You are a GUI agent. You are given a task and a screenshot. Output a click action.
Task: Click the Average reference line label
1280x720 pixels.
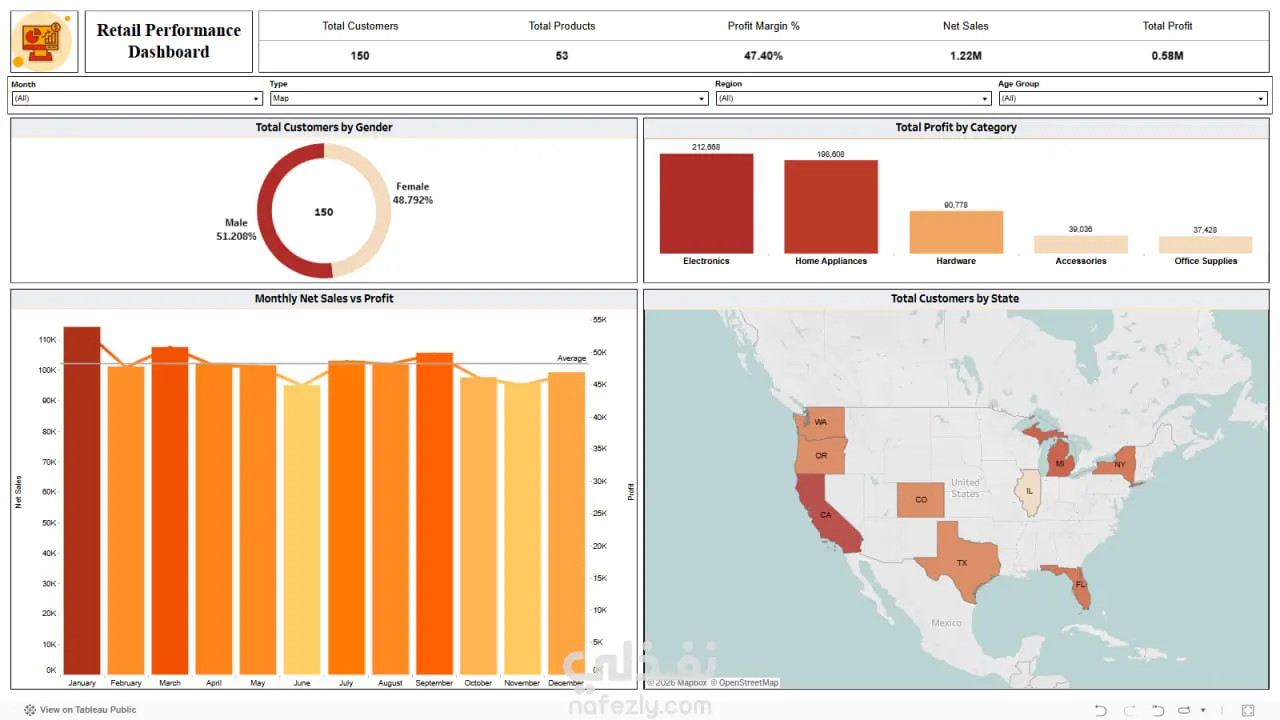click(571, 358)
